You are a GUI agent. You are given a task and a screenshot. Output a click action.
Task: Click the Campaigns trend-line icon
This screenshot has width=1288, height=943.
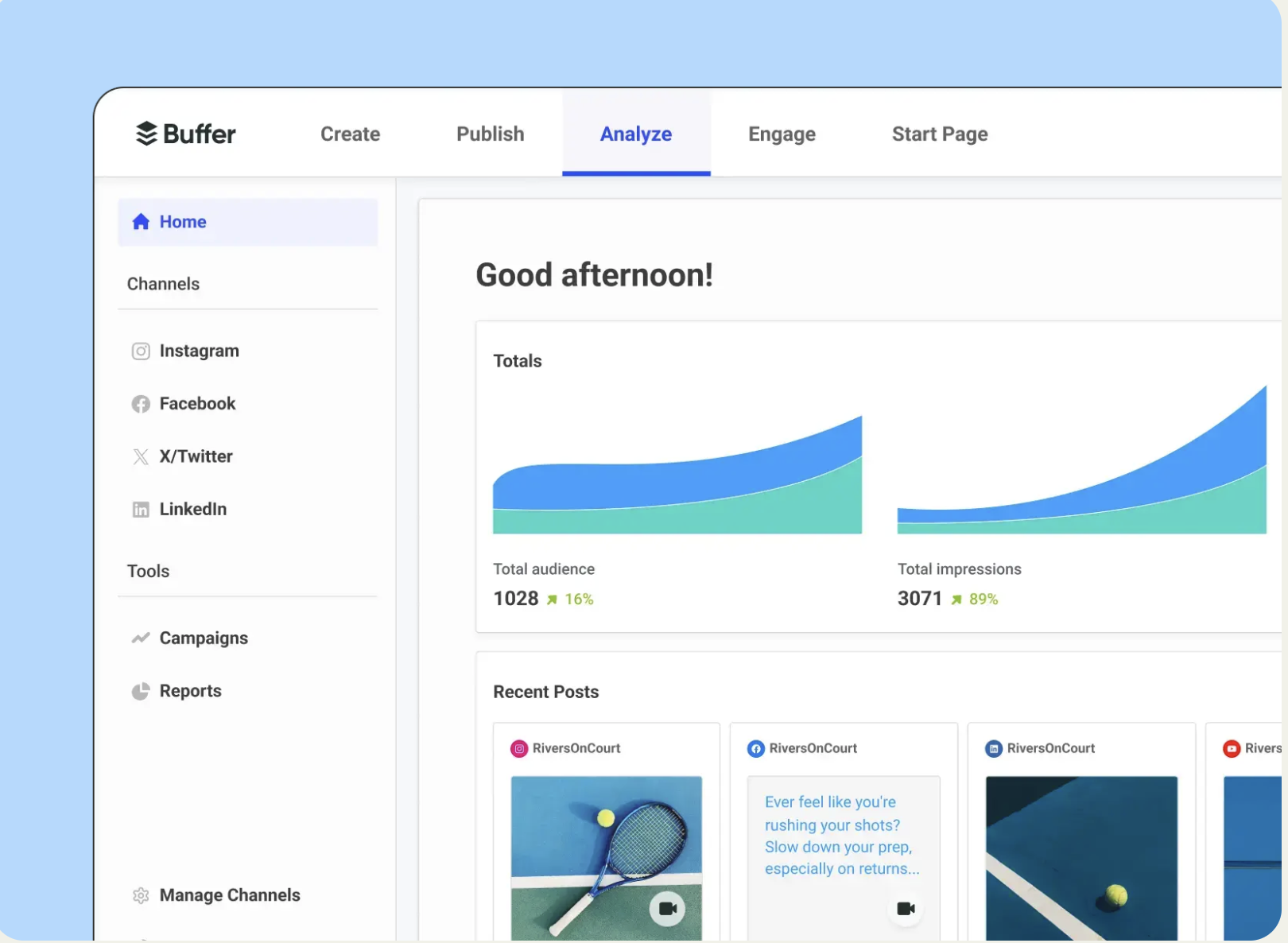(x=141, y=638)
